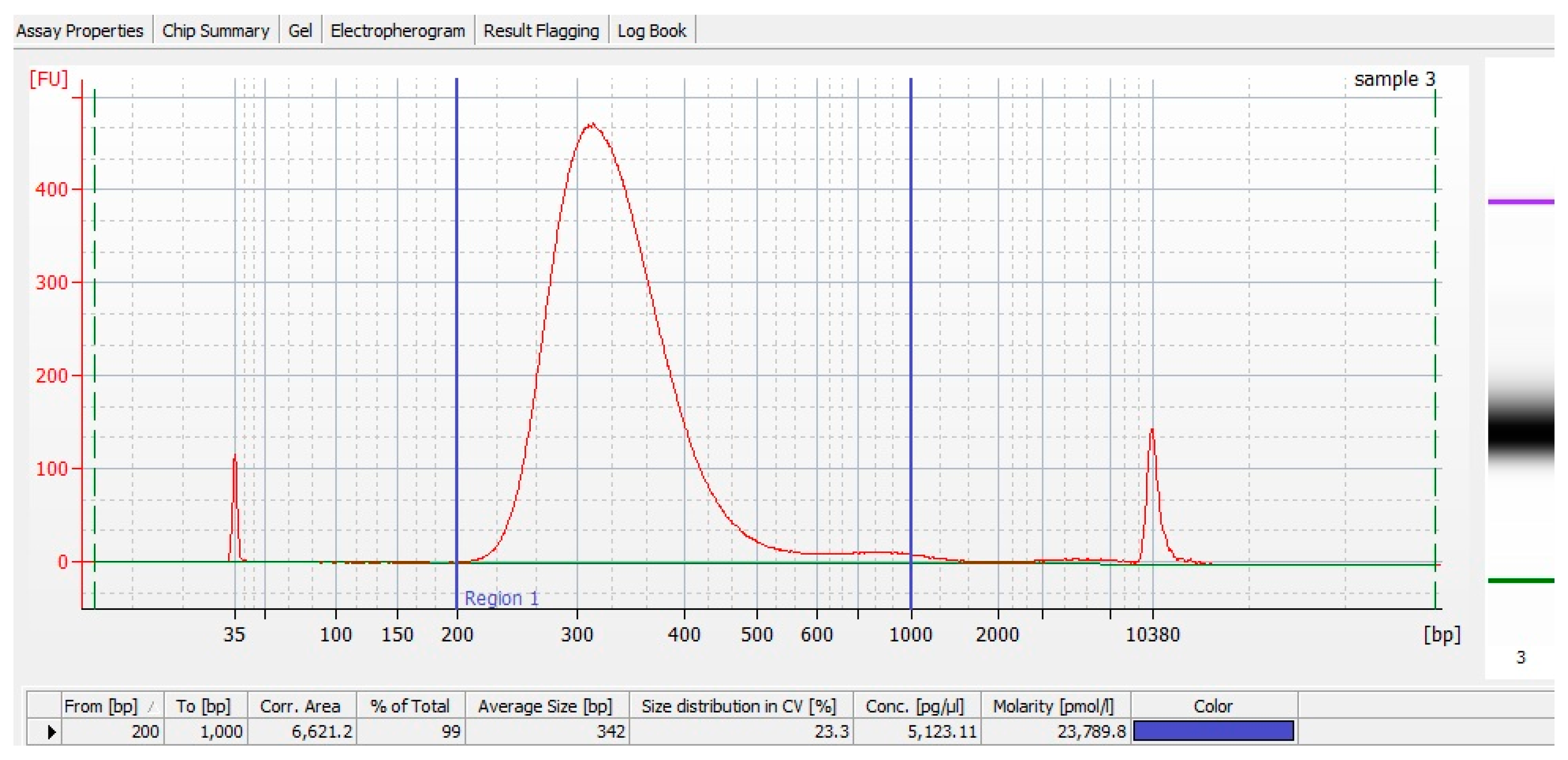1568x760 pixels.
Task: Click the Region 1 label on the plot
Action: (x=502, y=598)
